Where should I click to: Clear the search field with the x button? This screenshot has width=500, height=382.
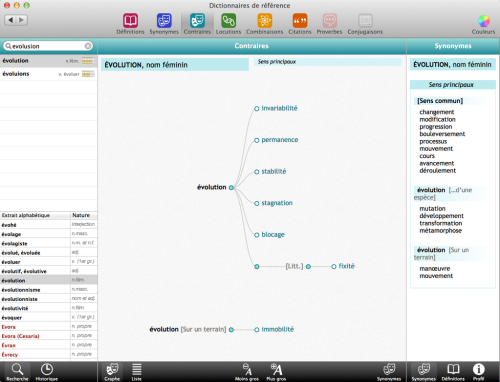[x=88, y=46]
